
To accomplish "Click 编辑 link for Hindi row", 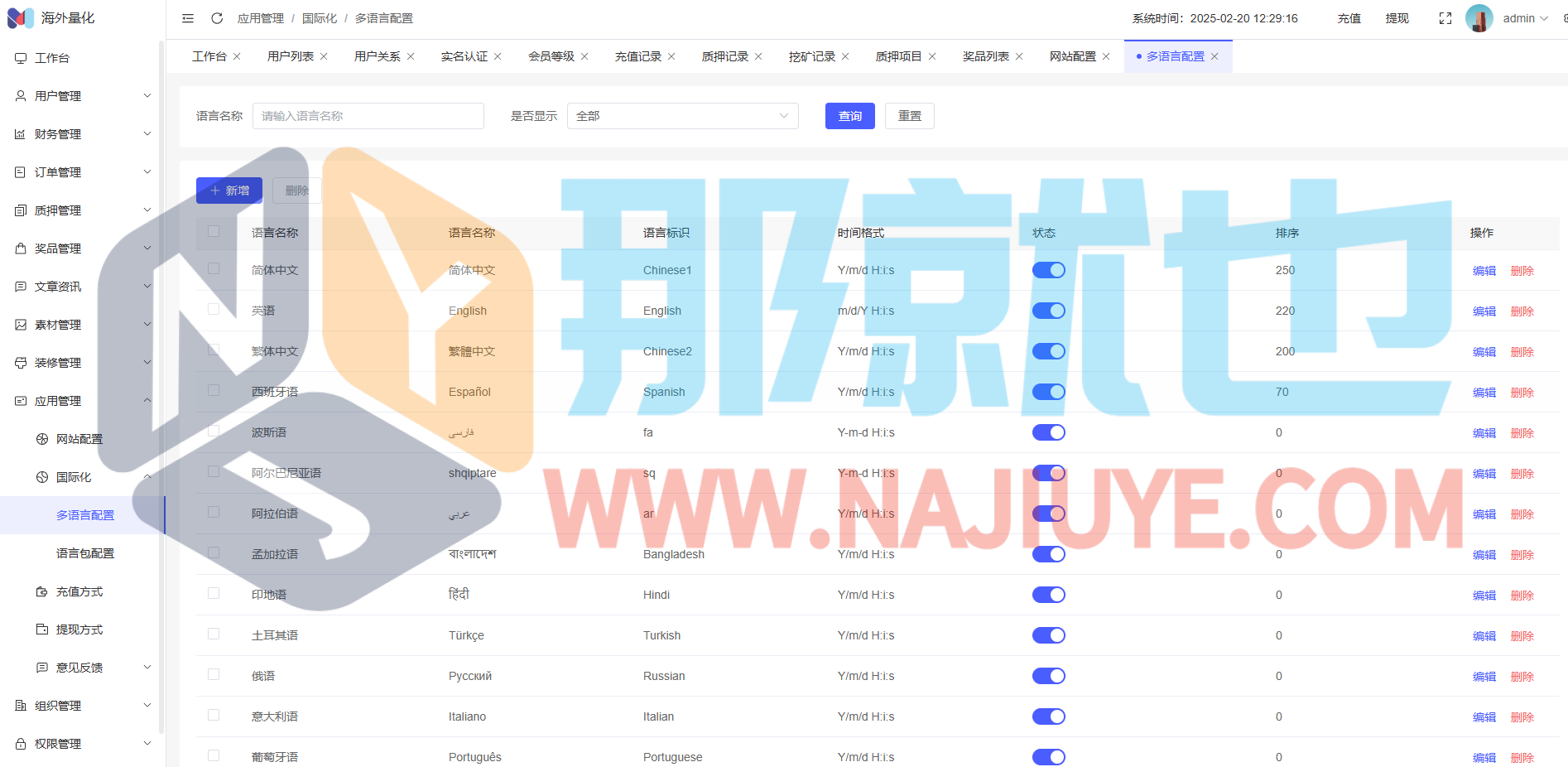I will pos(1484,596).
